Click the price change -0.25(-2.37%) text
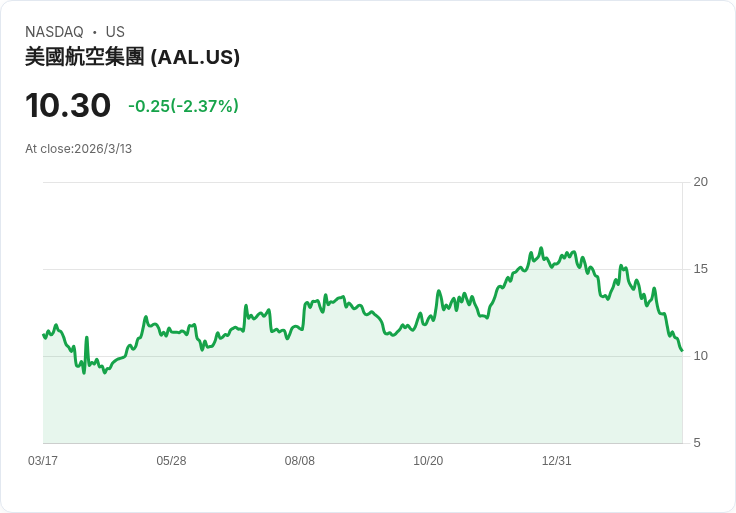 click(x=184, y=106)
